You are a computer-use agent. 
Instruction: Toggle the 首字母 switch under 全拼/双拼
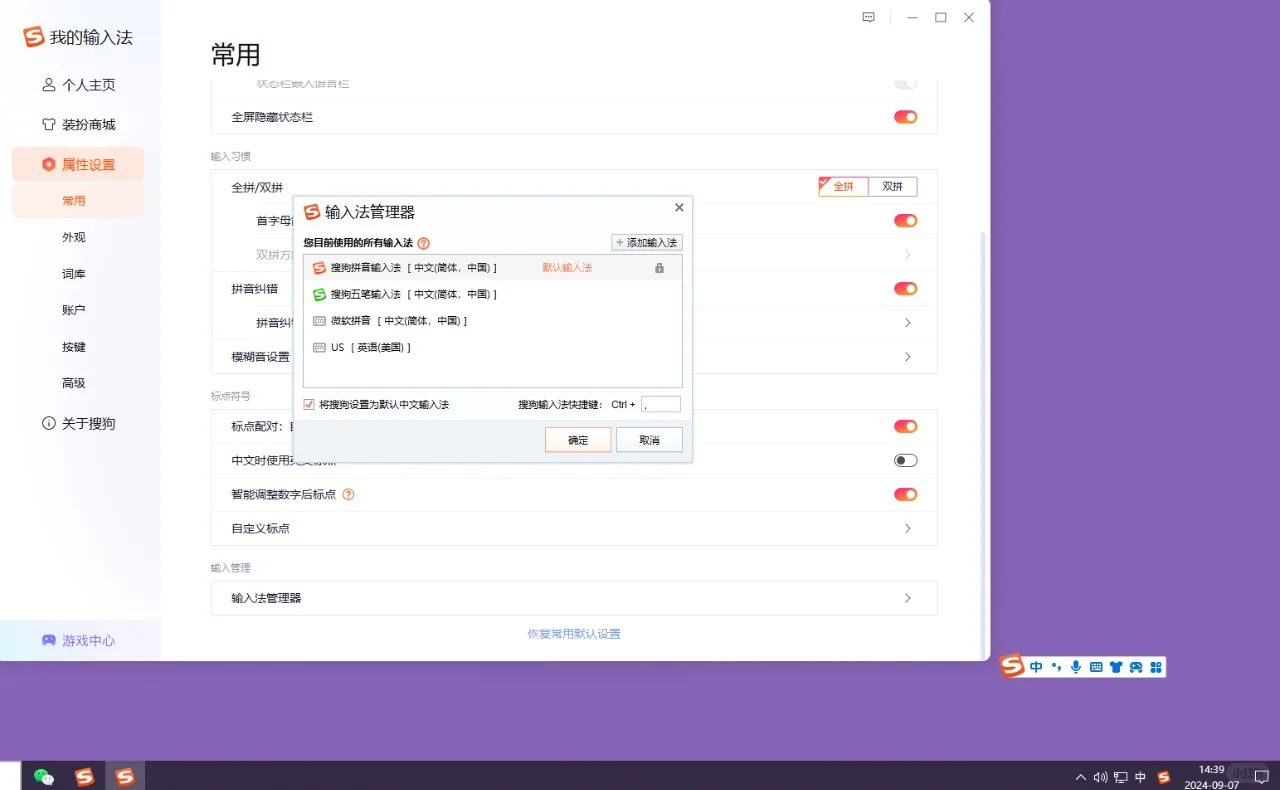pyautogui.click(x=905, y=220)
